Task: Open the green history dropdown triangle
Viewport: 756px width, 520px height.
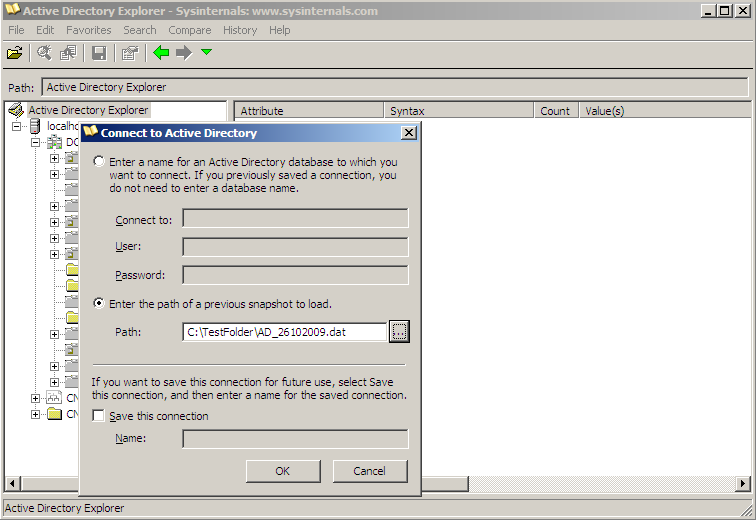Action: (x=206, y=52)
